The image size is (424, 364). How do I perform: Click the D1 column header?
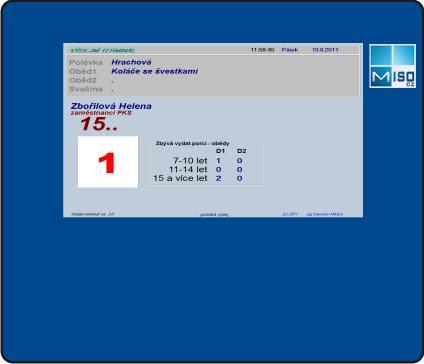220,151
